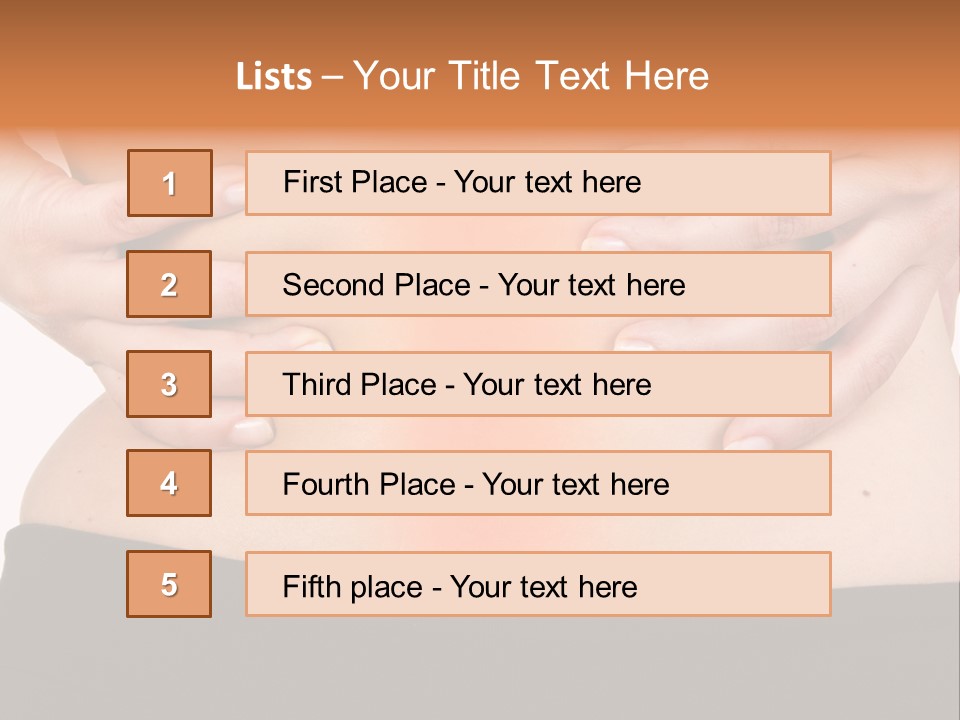Select the Third Place text bar
This screenshot has width=960, height=720.
(538, 384)
